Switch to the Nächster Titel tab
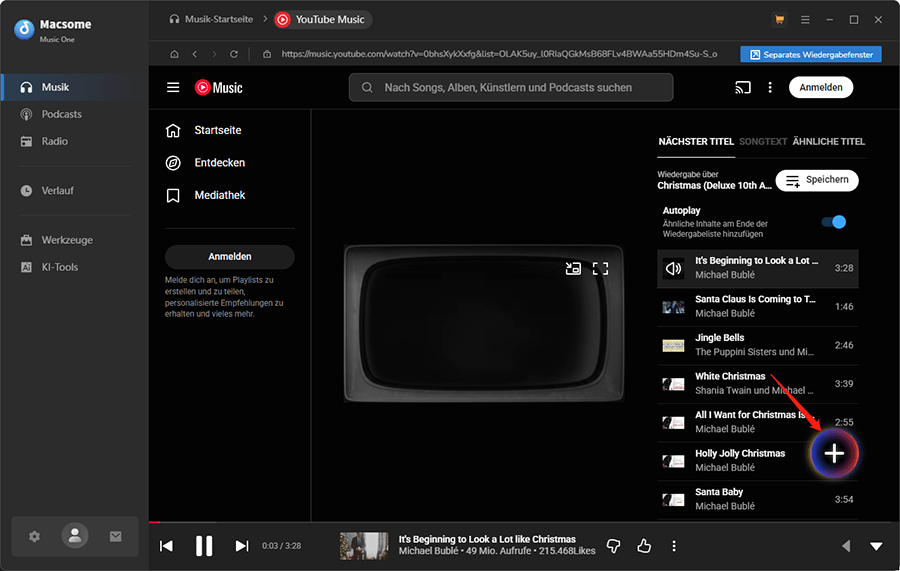This screenshot has height=571, width=900. point(696,142)
